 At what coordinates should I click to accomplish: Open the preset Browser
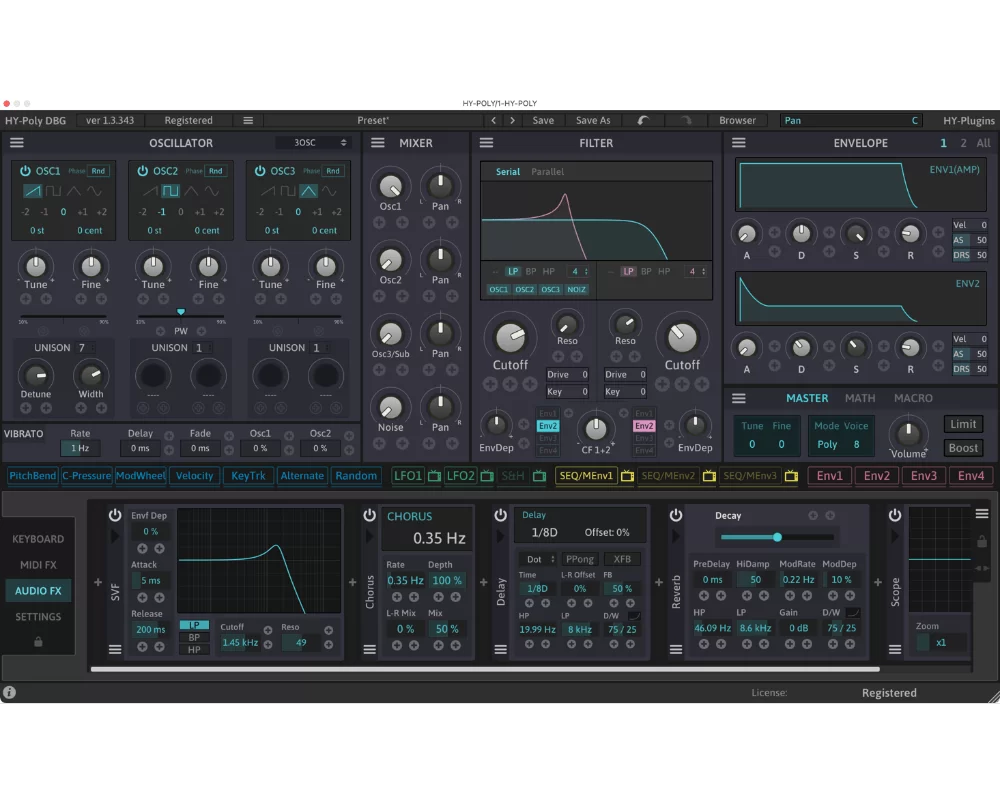pyautogui.click(x=737, y=121)
